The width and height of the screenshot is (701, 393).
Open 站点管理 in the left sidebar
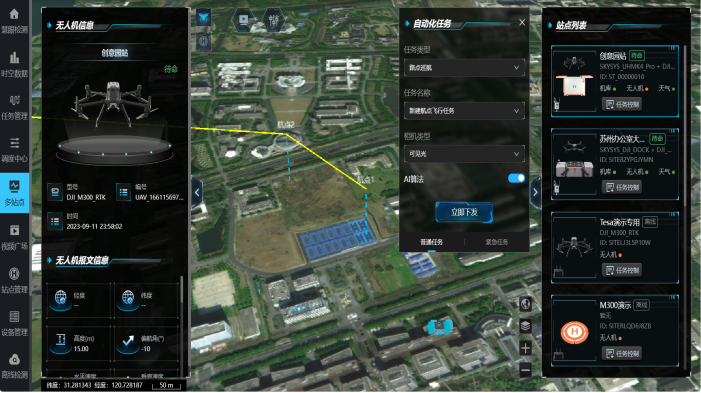pos(14,280)
